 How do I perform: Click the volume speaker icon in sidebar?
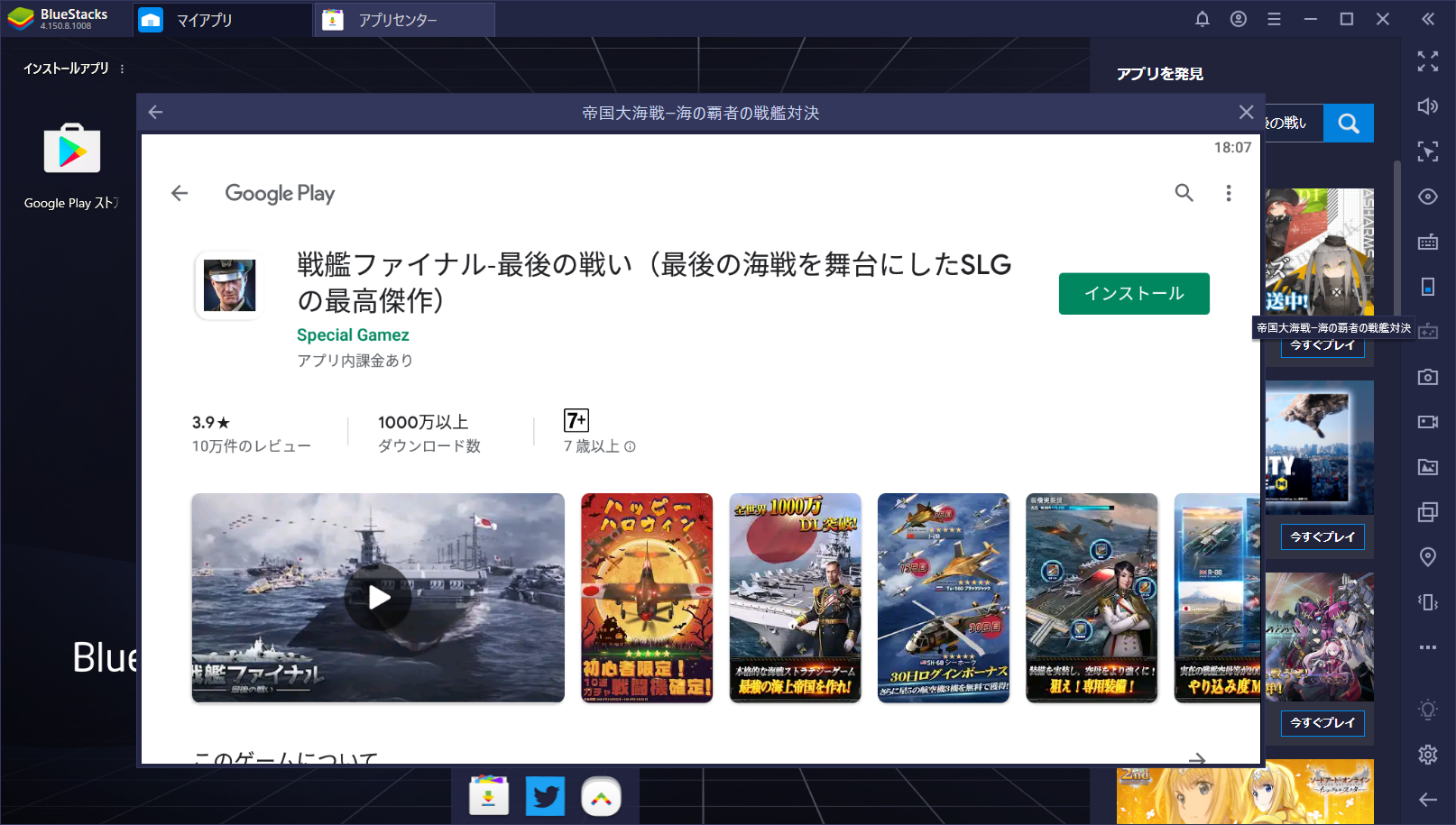[1428, 106]
